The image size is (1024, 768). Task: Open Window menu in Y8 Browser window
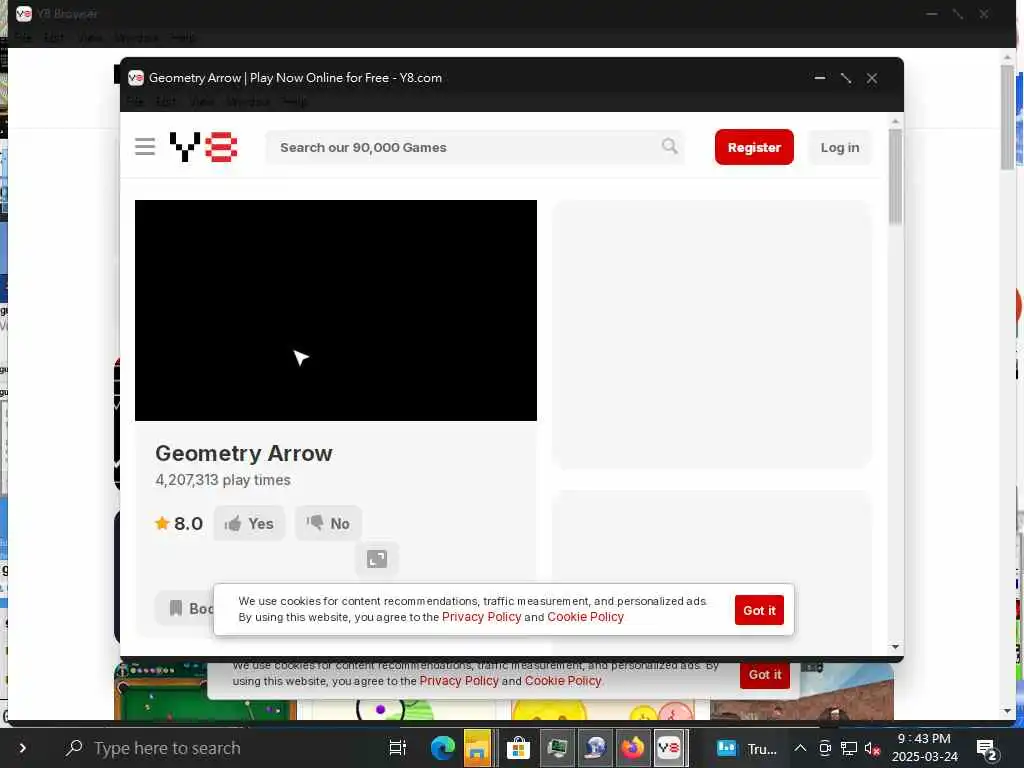pos(136,37)
